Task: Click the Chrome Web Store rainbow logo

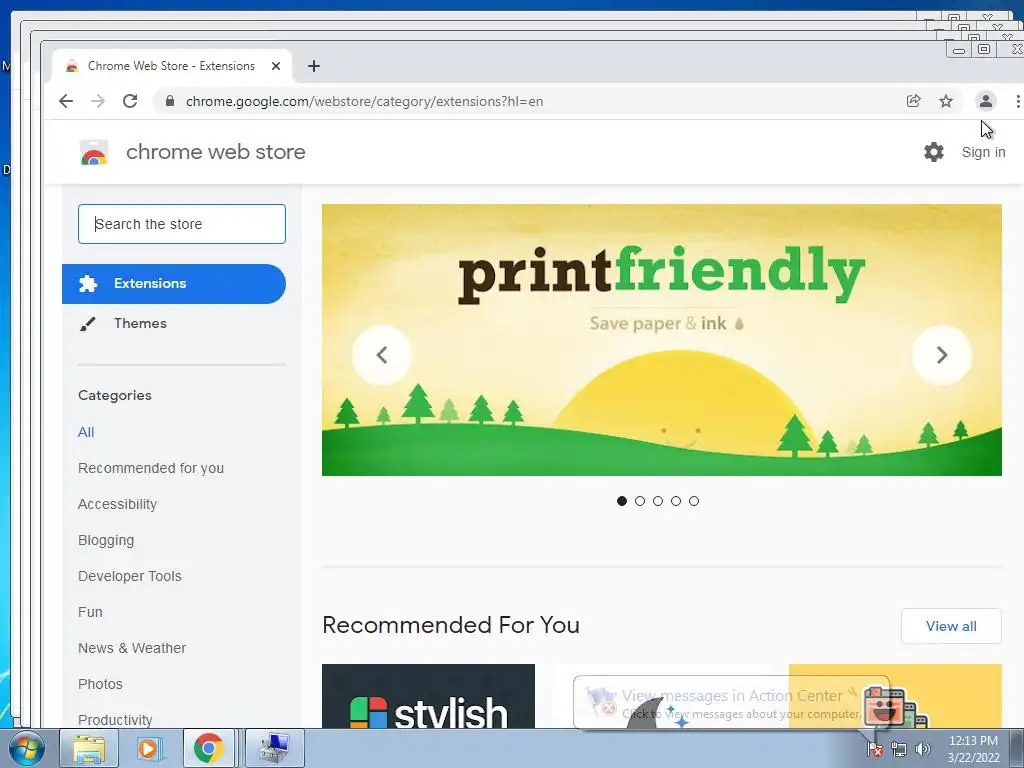Action: tap(93, 152)
